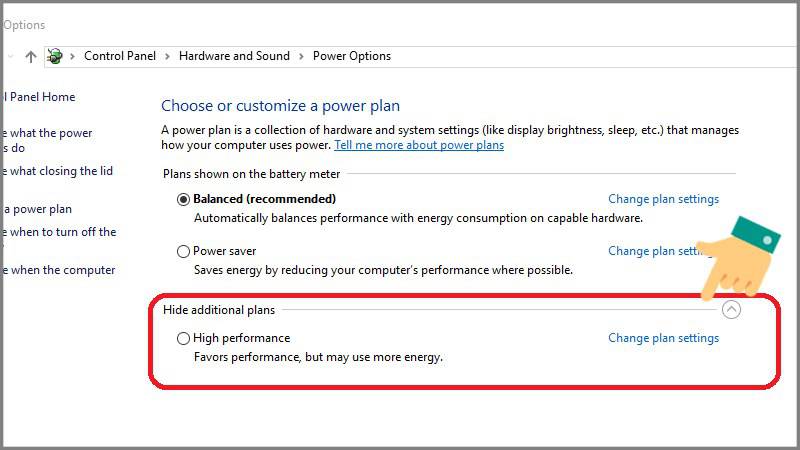This screenshot has width=800, height=450.
Task: Collapse additional plans with the circular chevron
Action: [731, 309]
